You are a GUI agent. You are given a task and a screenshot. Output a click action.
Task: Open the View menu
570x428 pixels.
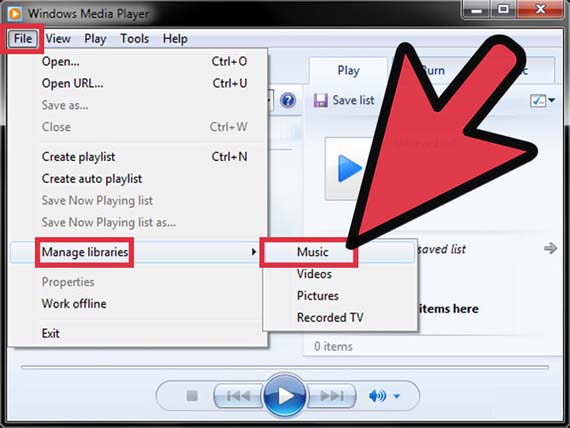58,39
